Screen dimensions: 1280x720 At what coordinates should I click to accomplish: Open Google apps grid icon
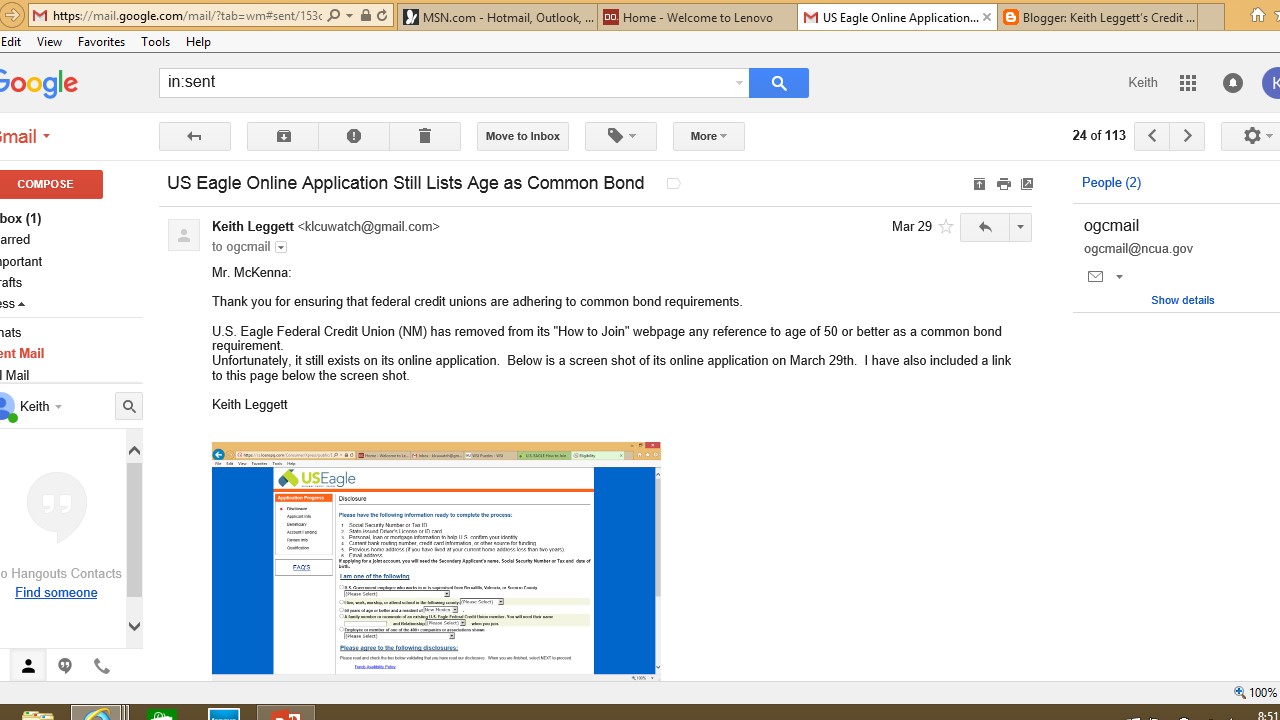coord(1188,83)
